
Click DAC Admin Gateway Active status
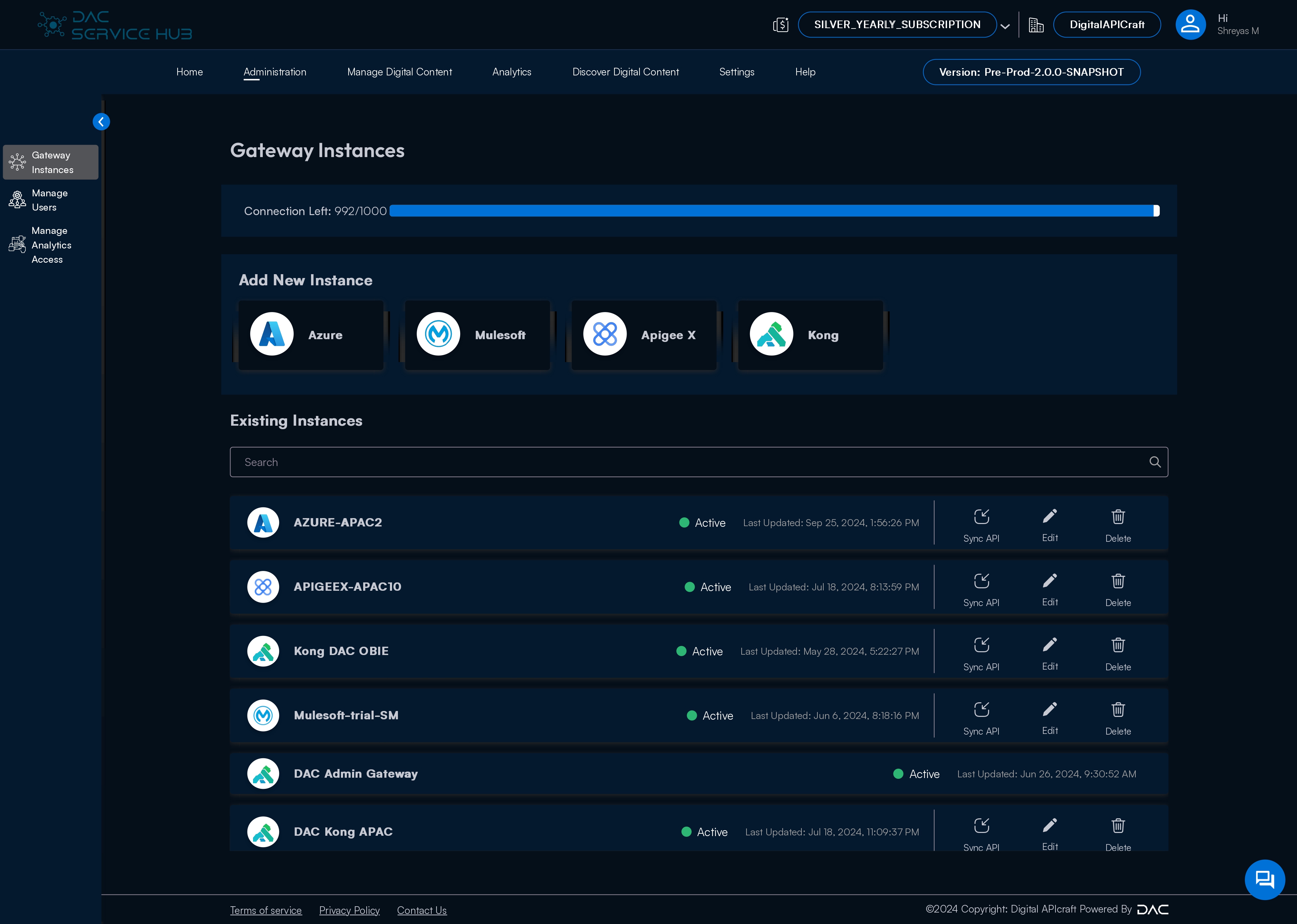[916, 774]
